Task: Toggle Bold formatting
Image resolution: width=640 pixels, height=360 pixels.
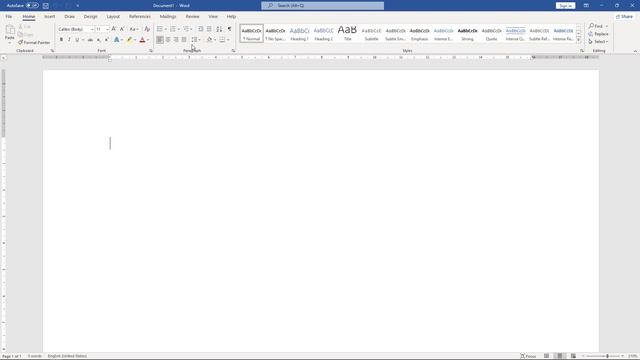Action: pyautogui.click(x=61, y=40)
